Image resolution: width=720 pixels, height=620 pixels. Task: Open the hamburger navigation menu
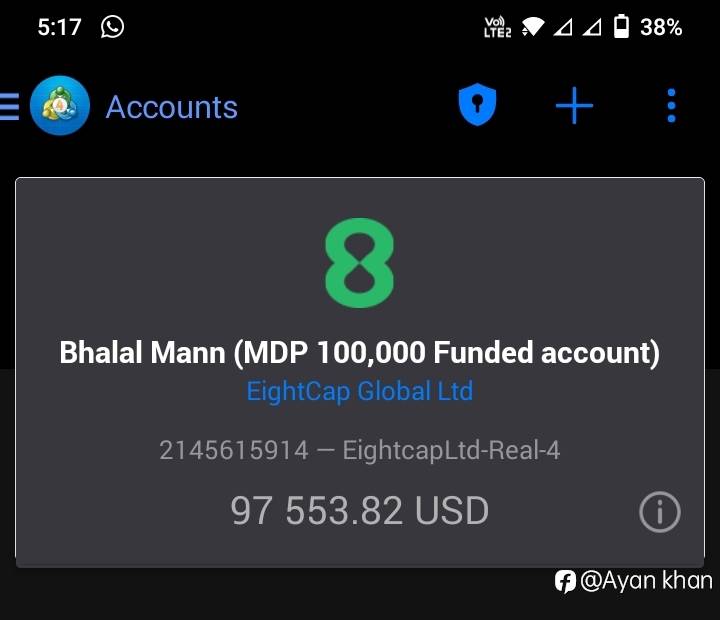point(9,107)
